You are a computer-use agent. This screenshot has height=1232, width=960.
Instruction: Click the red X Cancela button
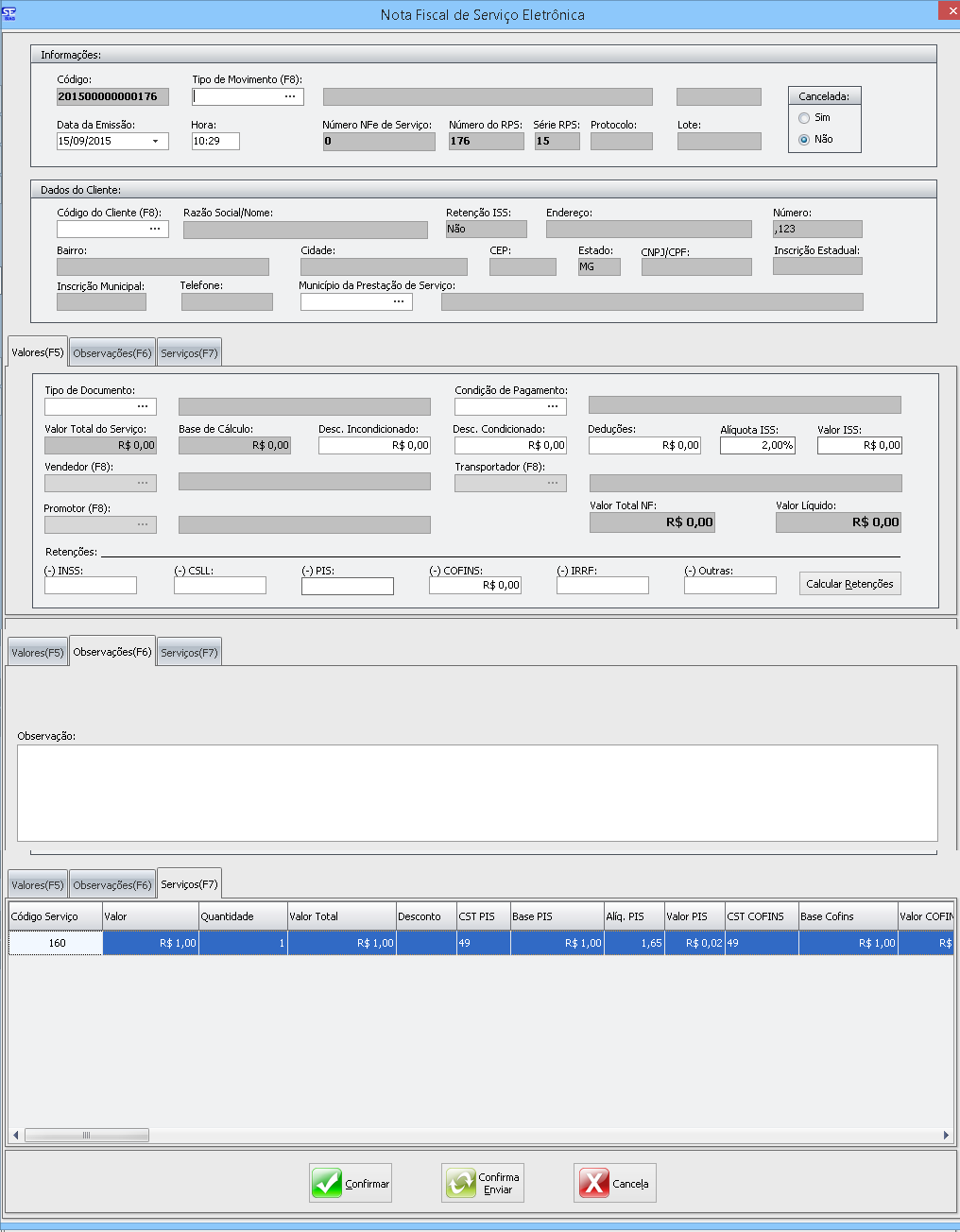(614, 1183)
